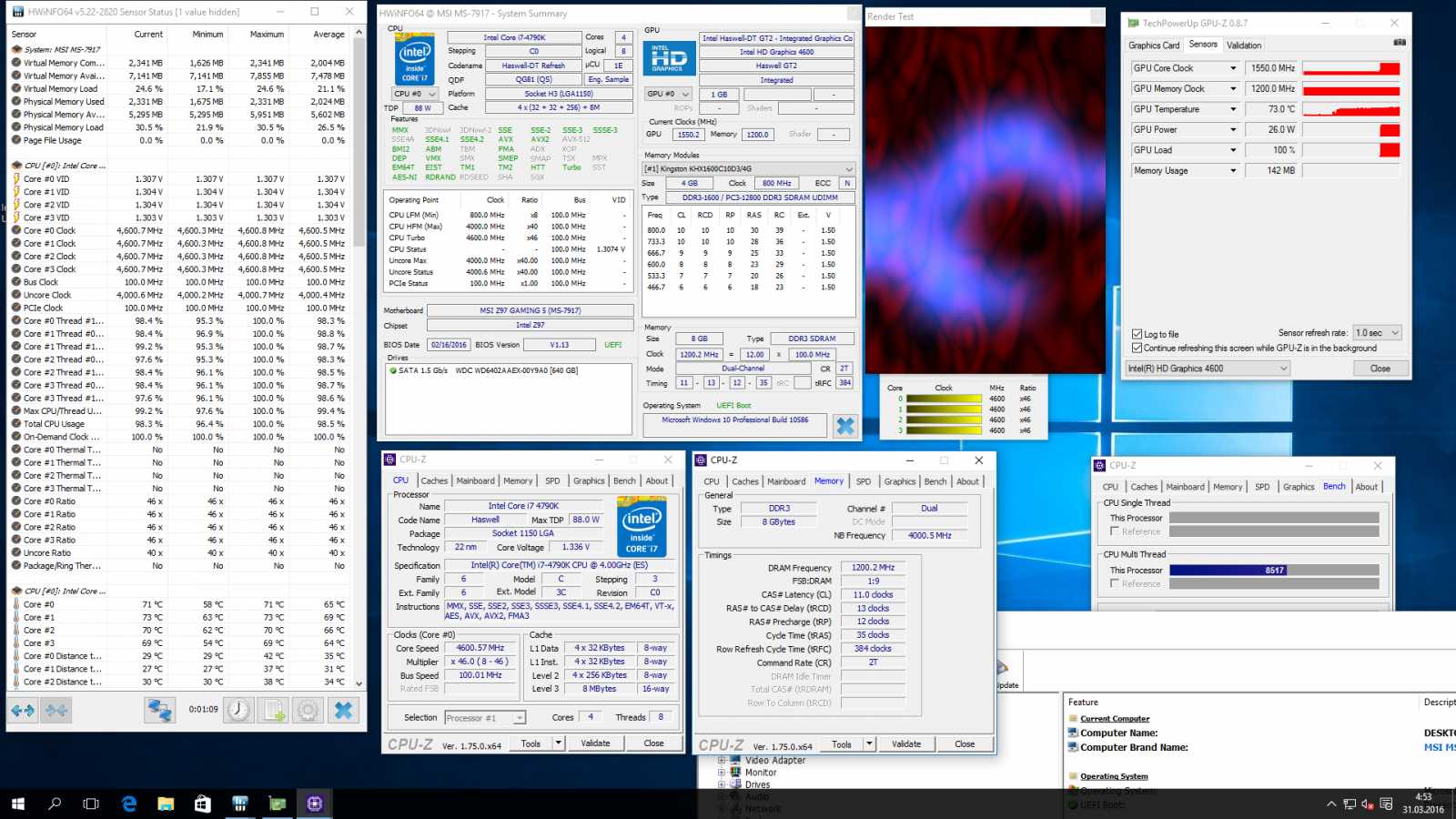Open Processor #1 selection dropdown in CPU-Z

pos(485,718)
